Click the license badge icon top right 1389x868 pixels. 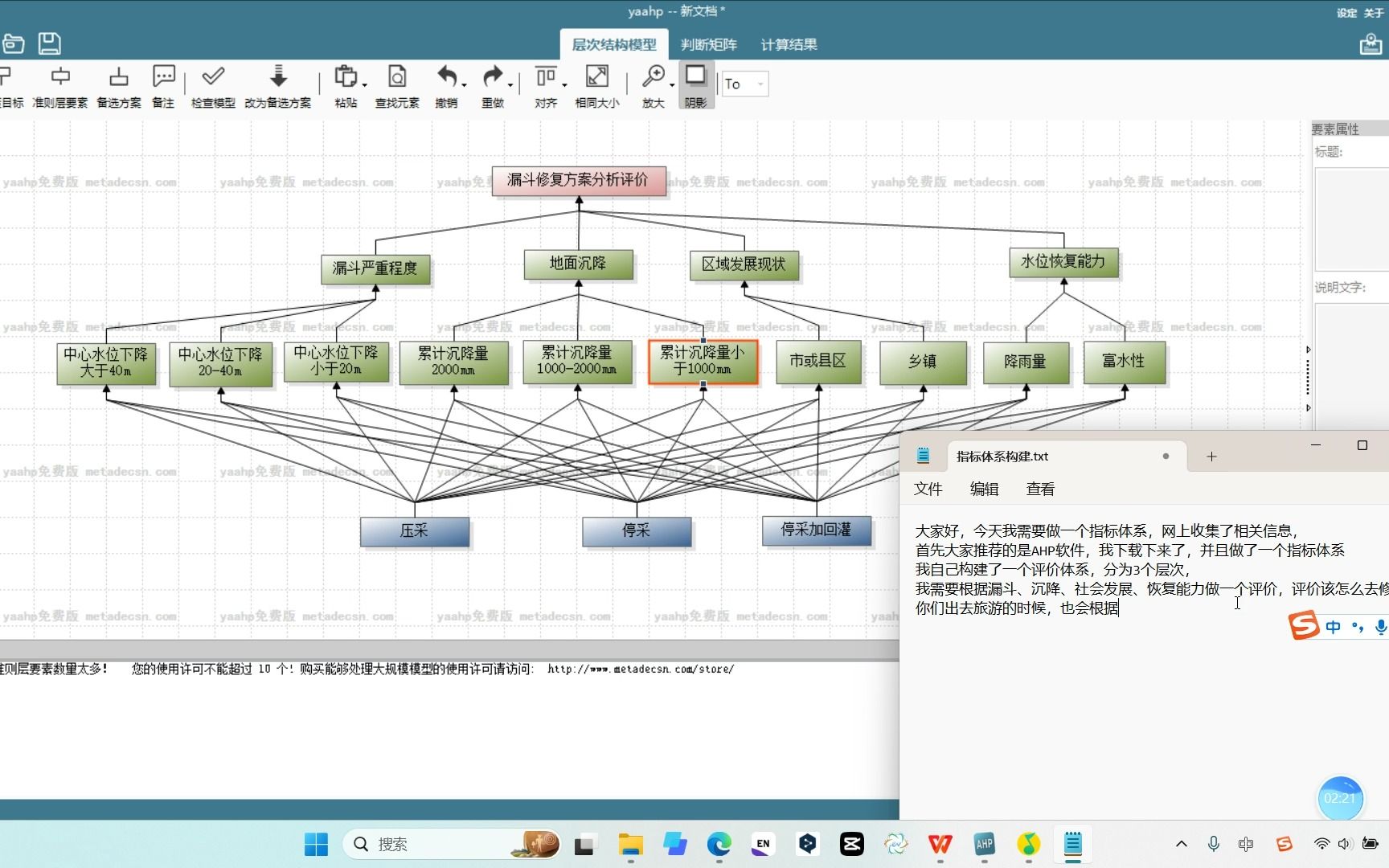pos(1371,43)
